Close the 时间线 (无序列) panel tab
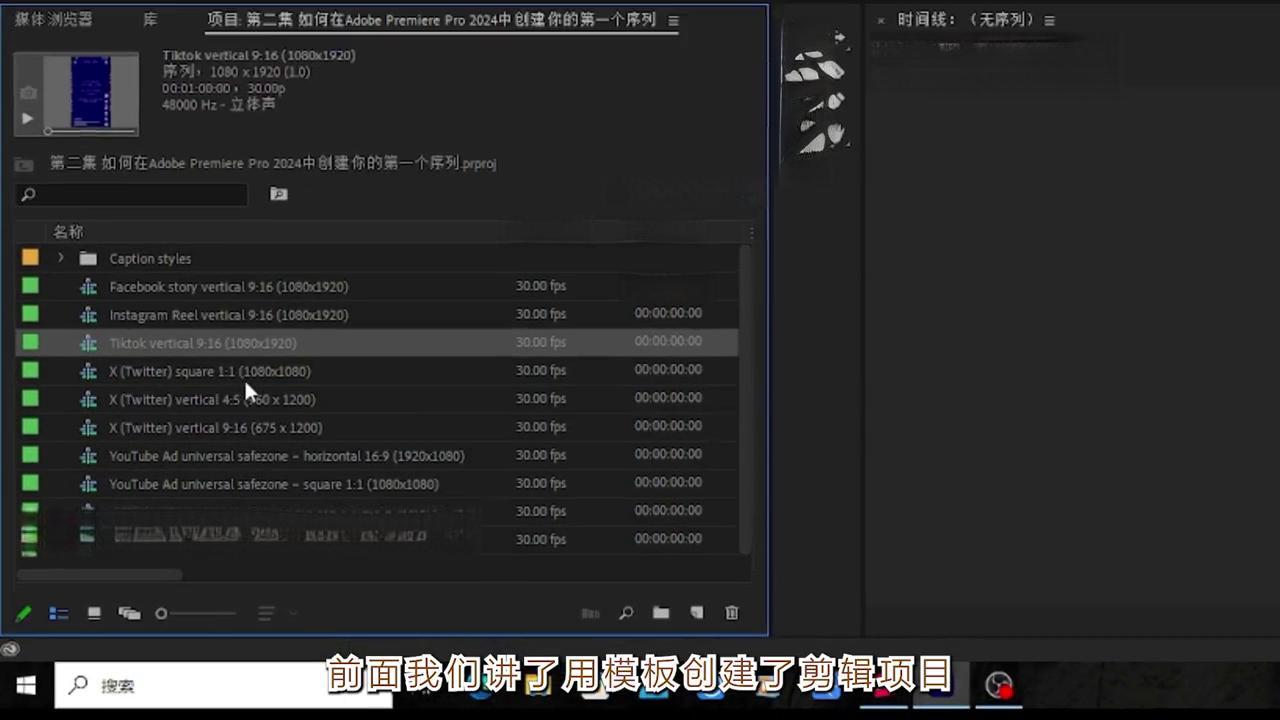Viewport: 1280px width, 720px height. (881, 21)
